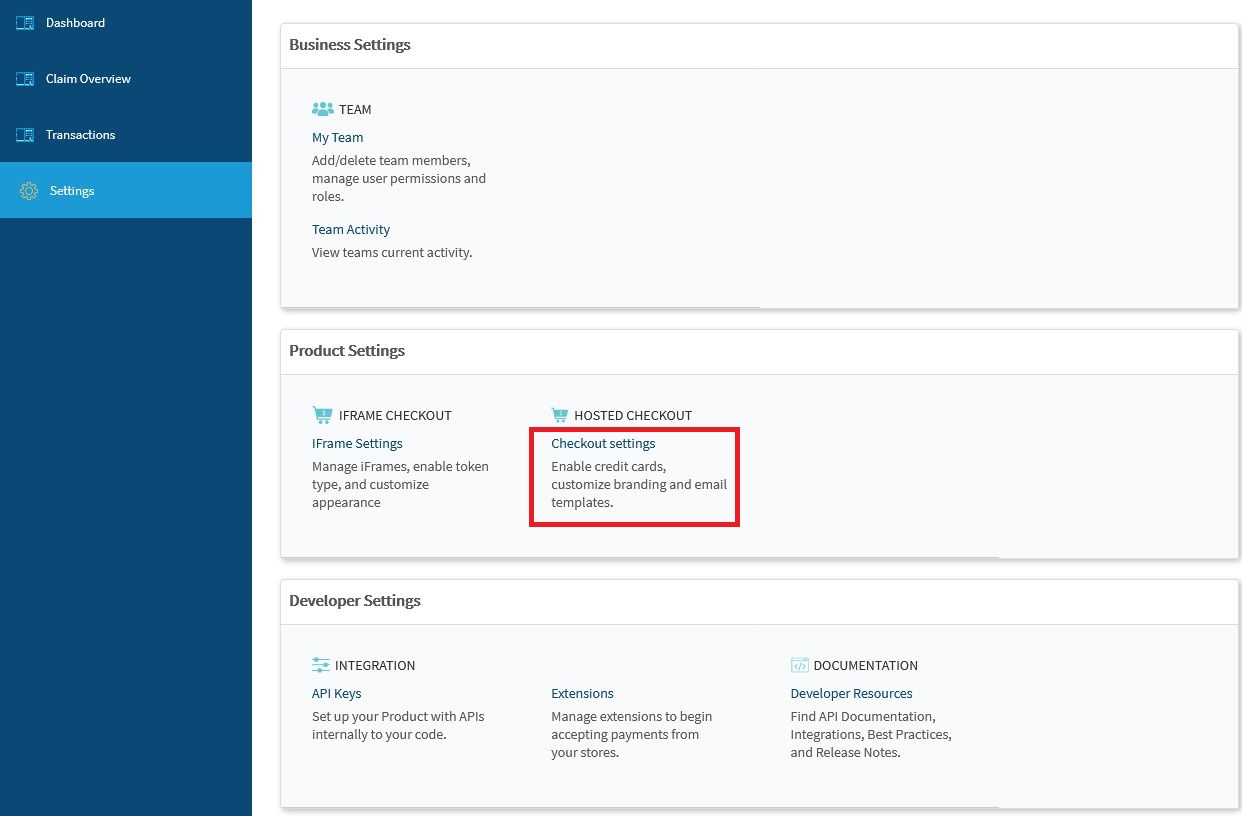The height and width of the screenshot is (816, 1242).
Task: Open IFrame Settings link
Action: click(x=357, y=444)
